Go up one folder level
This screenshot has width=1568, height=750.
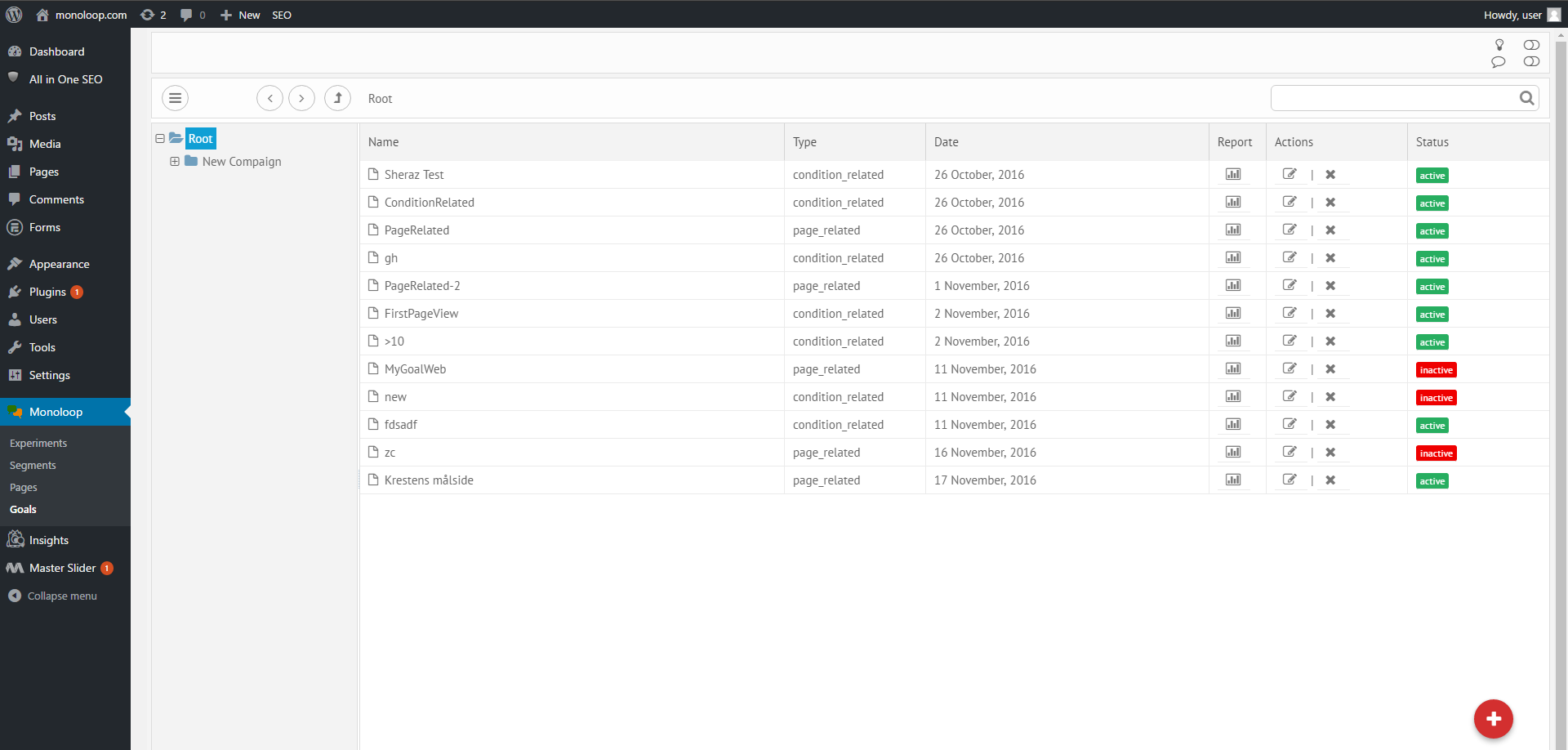(x=337, y=98)
